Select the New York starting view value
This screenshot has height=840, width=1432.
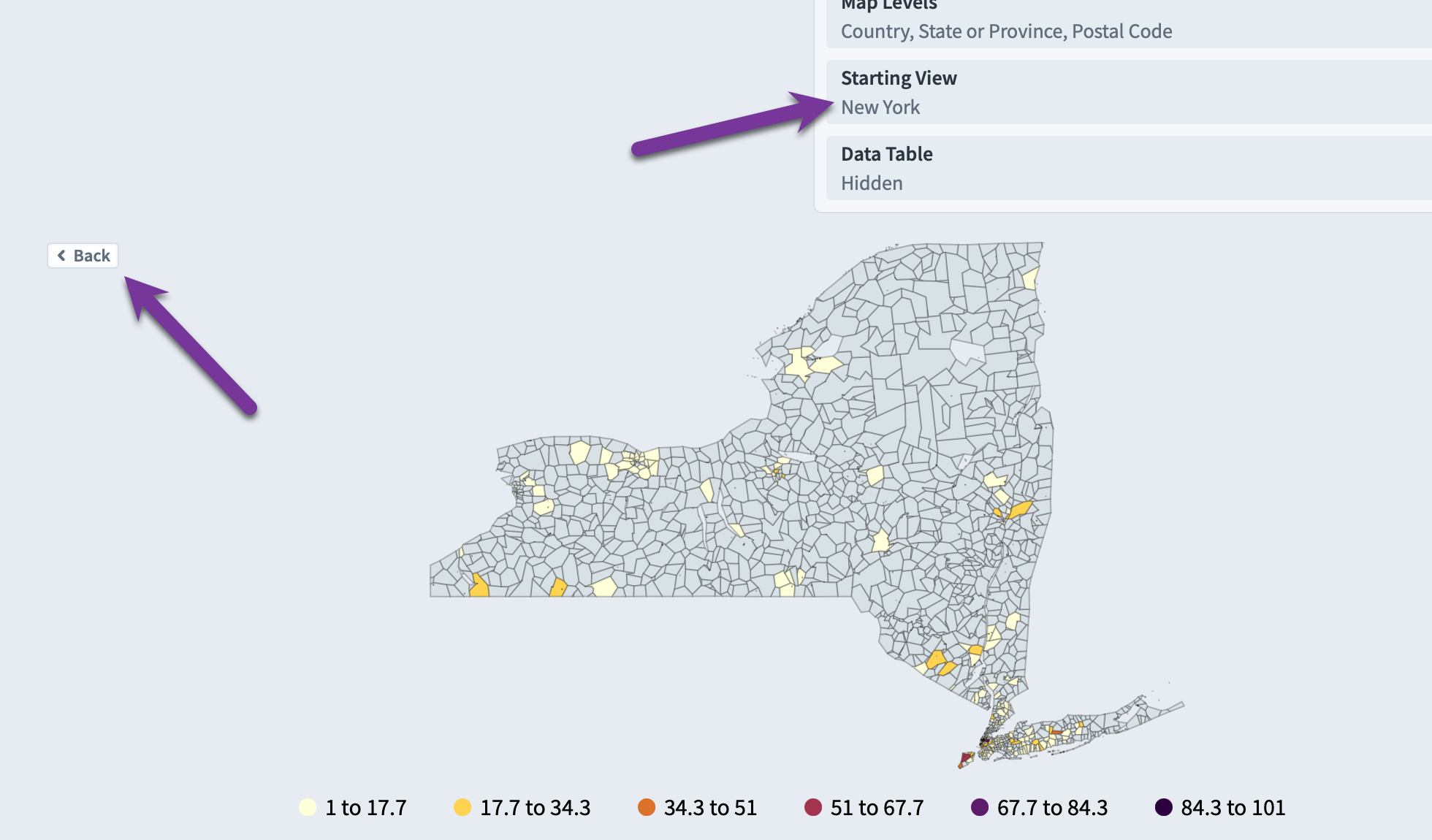click(880, 107)
